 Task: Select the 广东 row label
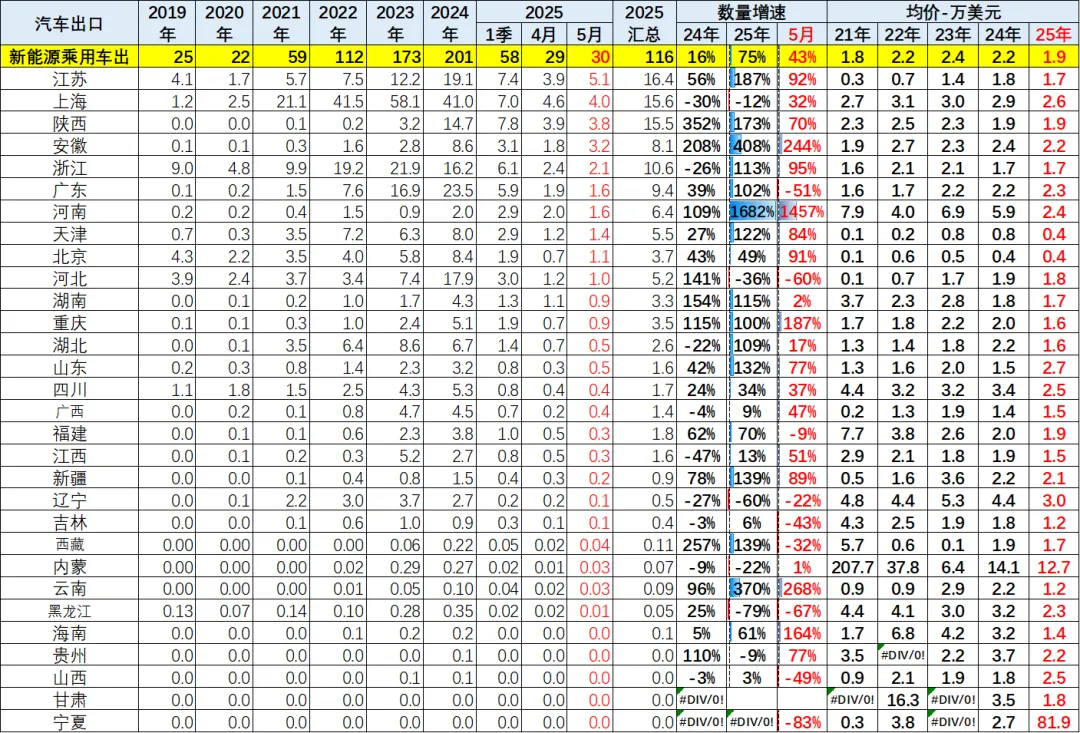pos(70,190)
